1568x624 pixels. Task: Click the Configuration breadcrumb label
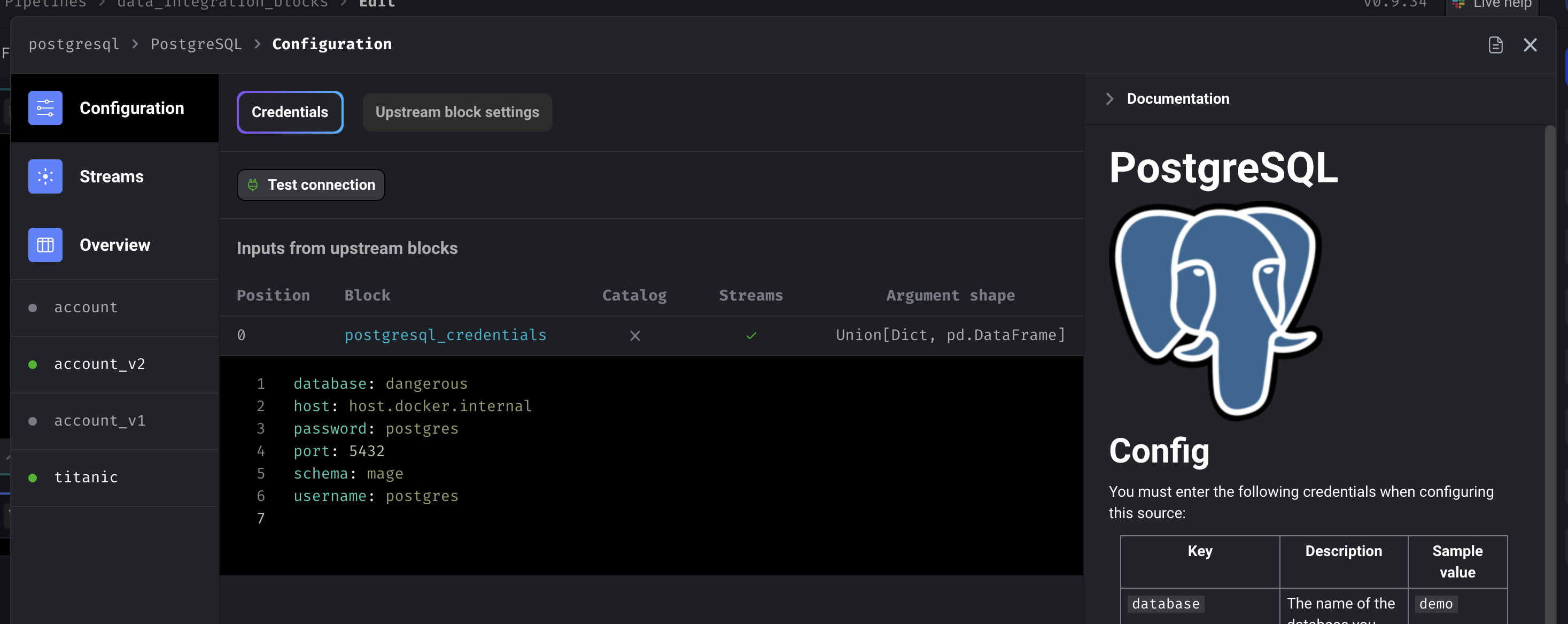(332, 44)
